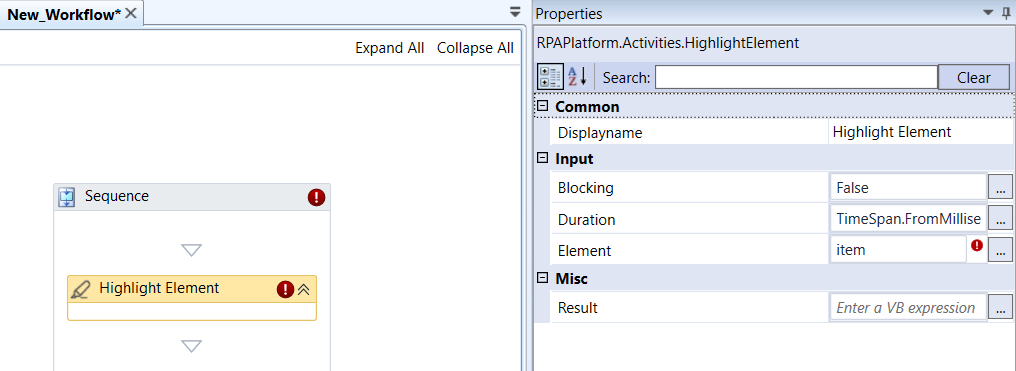Screen dimensions: 1016x371
Task: Click the Element property error icon
Action: (x=977, y=245)
